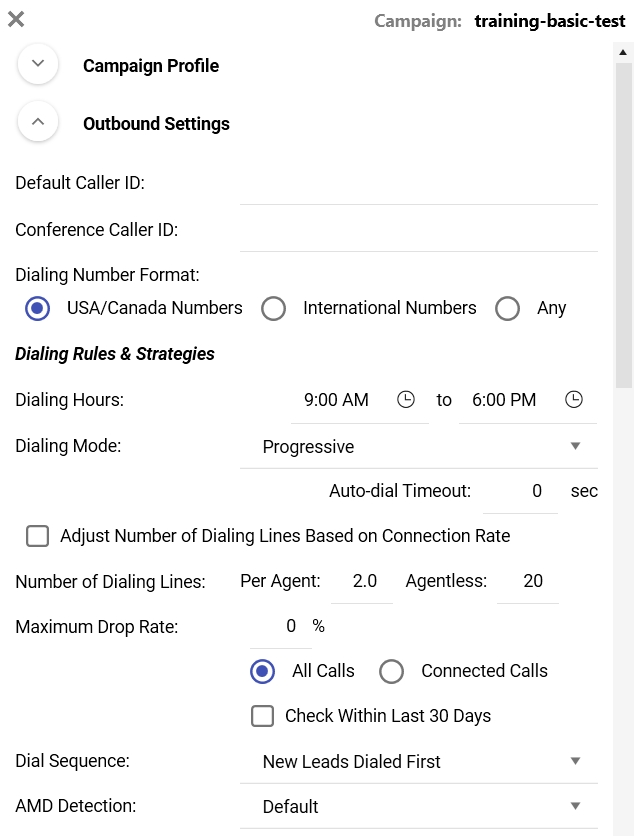634x836 pixels.
Task: Collapse the Outbound Settings section
Action: pyautogui.click(x=38, y=122)
